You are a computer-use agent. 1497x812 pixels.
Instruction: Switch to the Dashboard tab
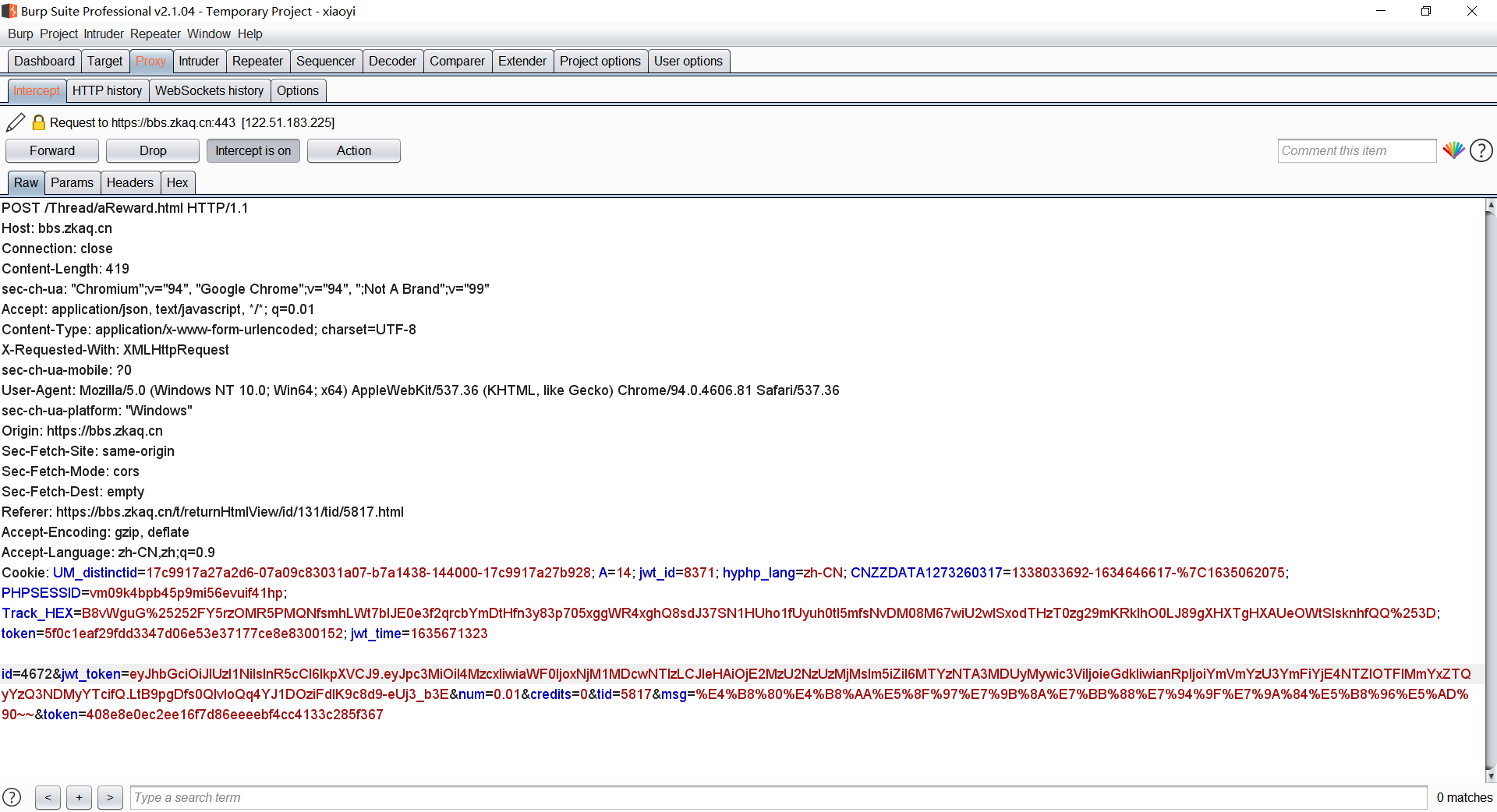tap(44, 61)
